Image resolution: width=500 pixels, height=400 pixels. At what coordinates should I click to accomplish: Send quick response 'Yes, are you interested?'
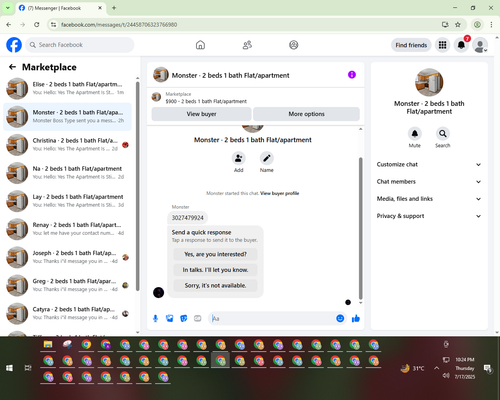pos(215,254)
